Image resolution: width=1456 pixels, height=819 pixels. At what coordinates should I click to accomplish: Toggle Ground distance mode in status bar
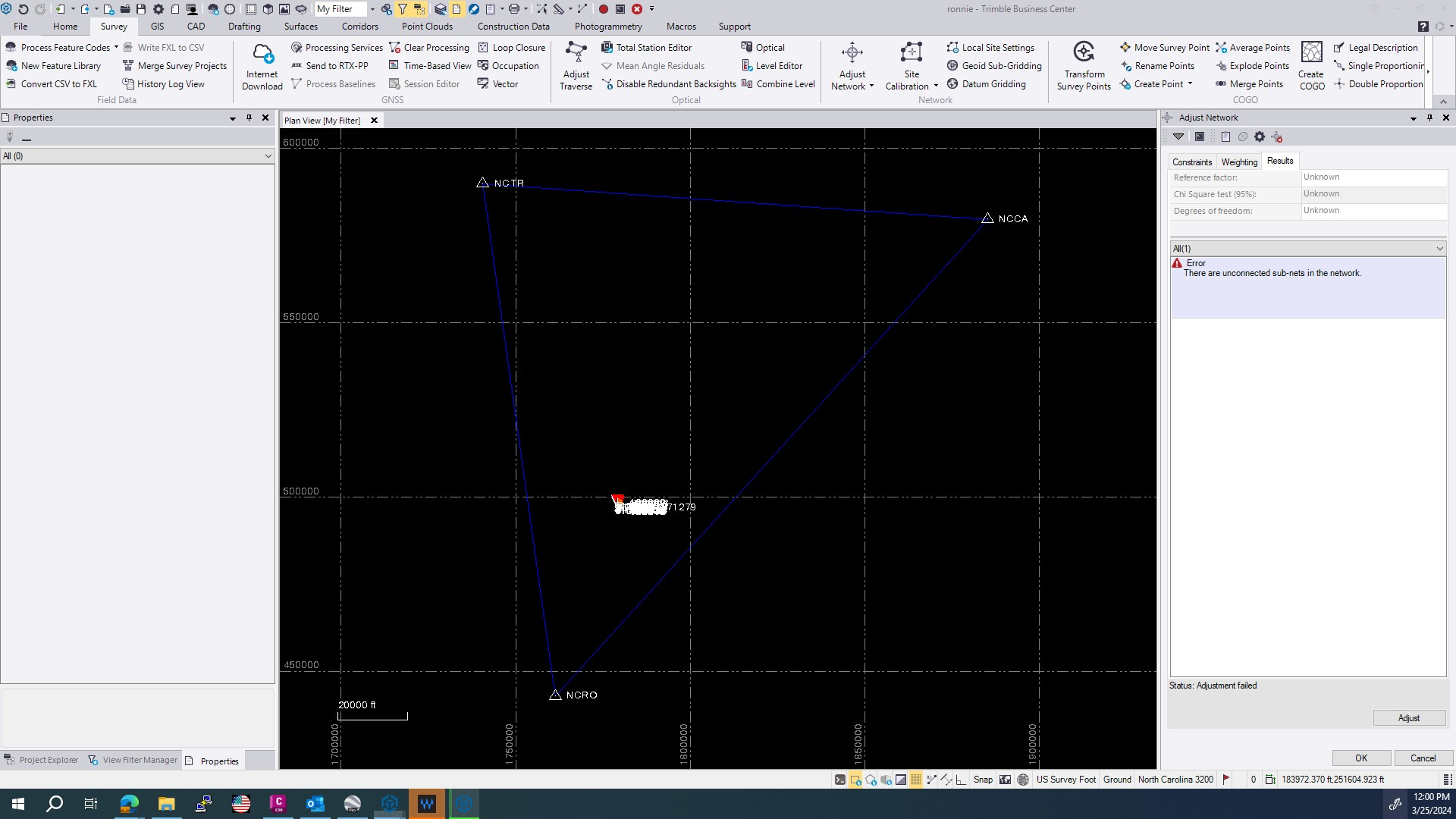[1116, 779]
